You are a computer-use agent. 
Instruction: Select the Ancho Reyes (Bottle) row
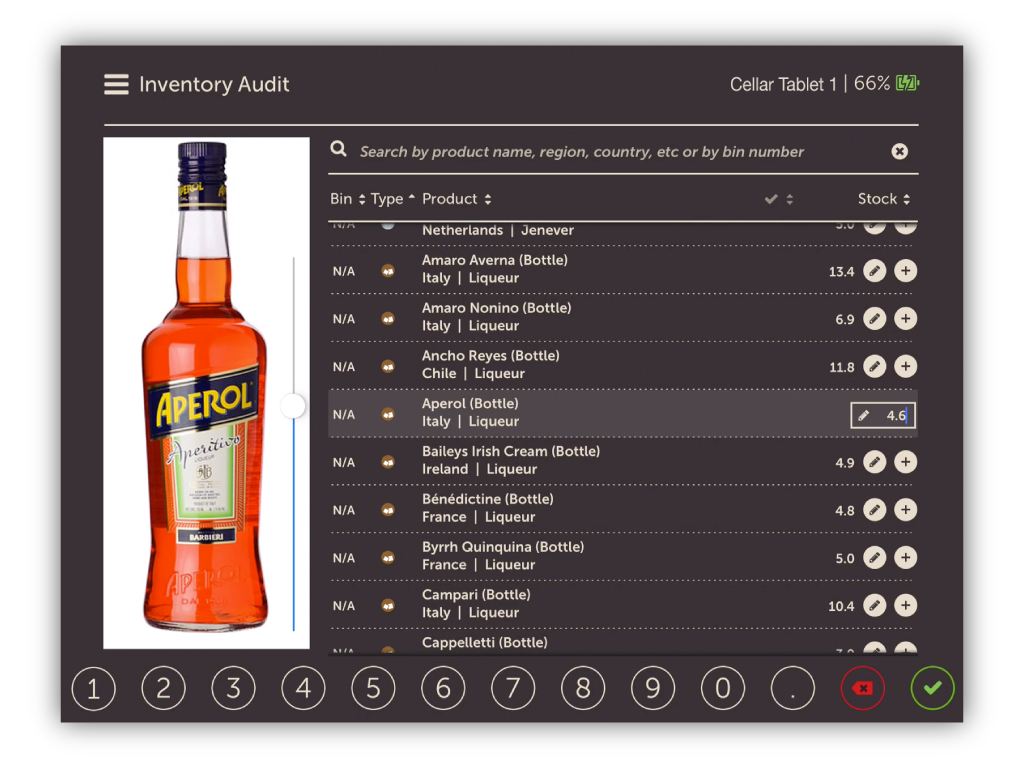pos(623,366)
